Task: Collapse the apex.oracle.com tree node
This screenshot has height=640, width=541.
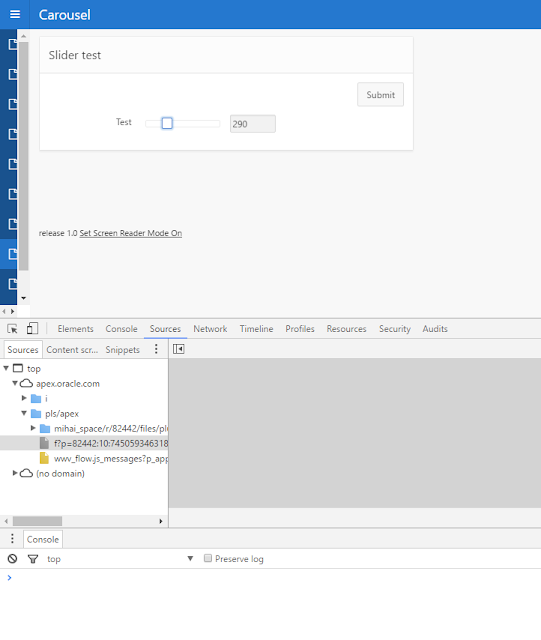Action: 15,383
